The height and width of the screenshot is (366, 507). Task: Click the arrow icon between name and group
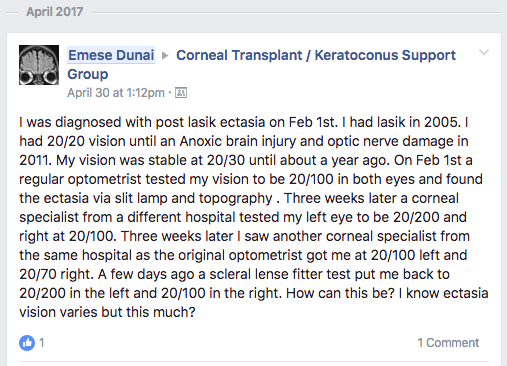pyautogui.click(x=165, y=56)
